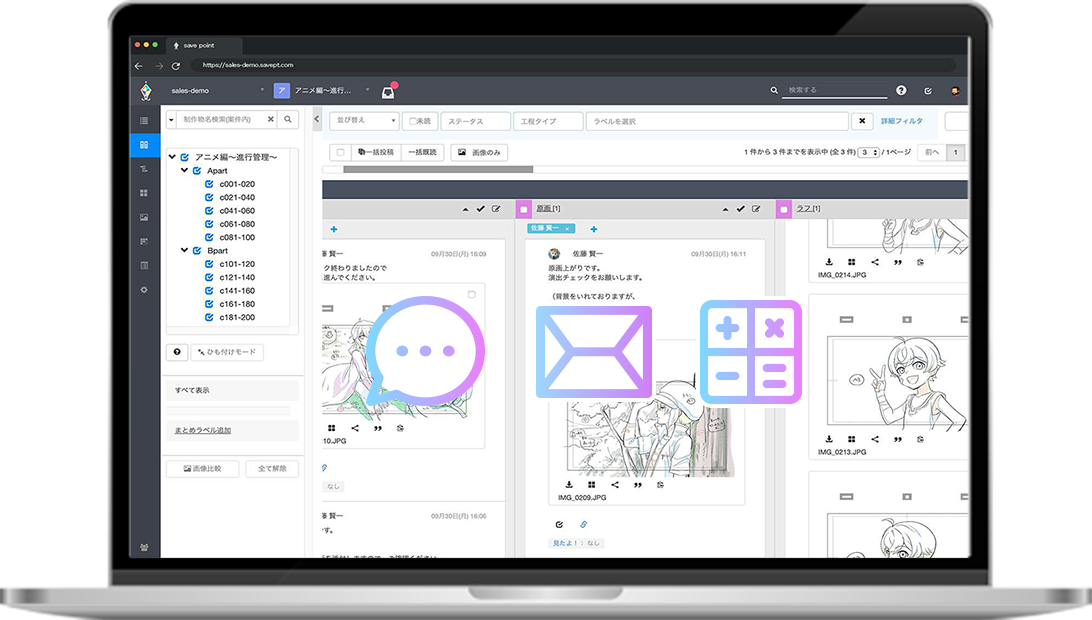Open the 原画 [1] column header link
The image size is (1092, 620).
tap(548, 209)
